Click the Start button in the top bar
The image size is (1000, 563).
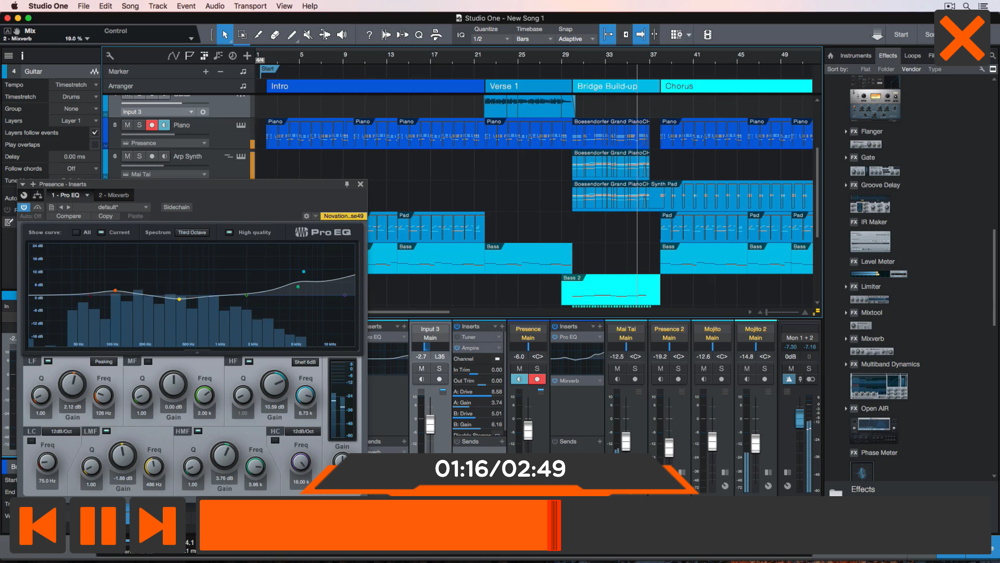[x=901, y=34]
